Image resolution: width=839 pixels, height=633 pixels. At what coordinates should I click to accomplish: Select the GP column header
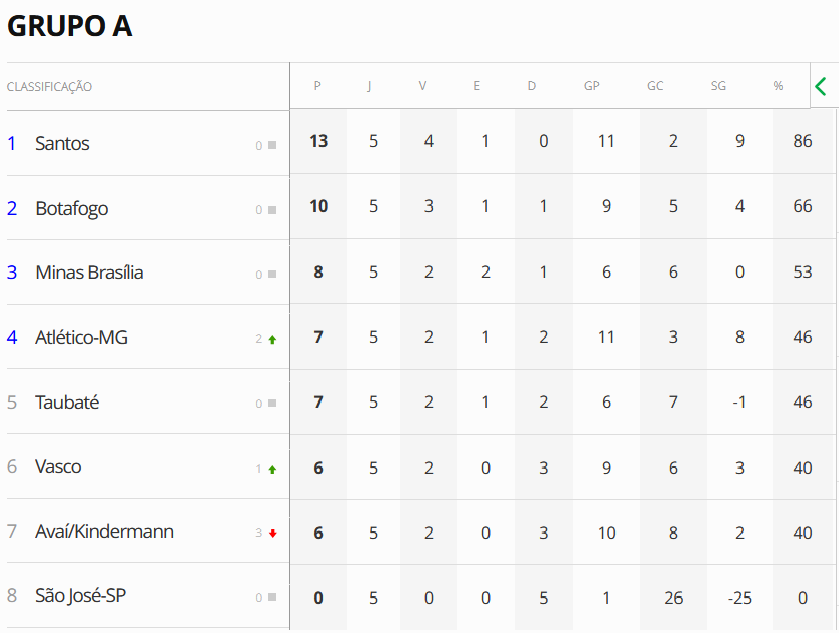click(591, 86)
